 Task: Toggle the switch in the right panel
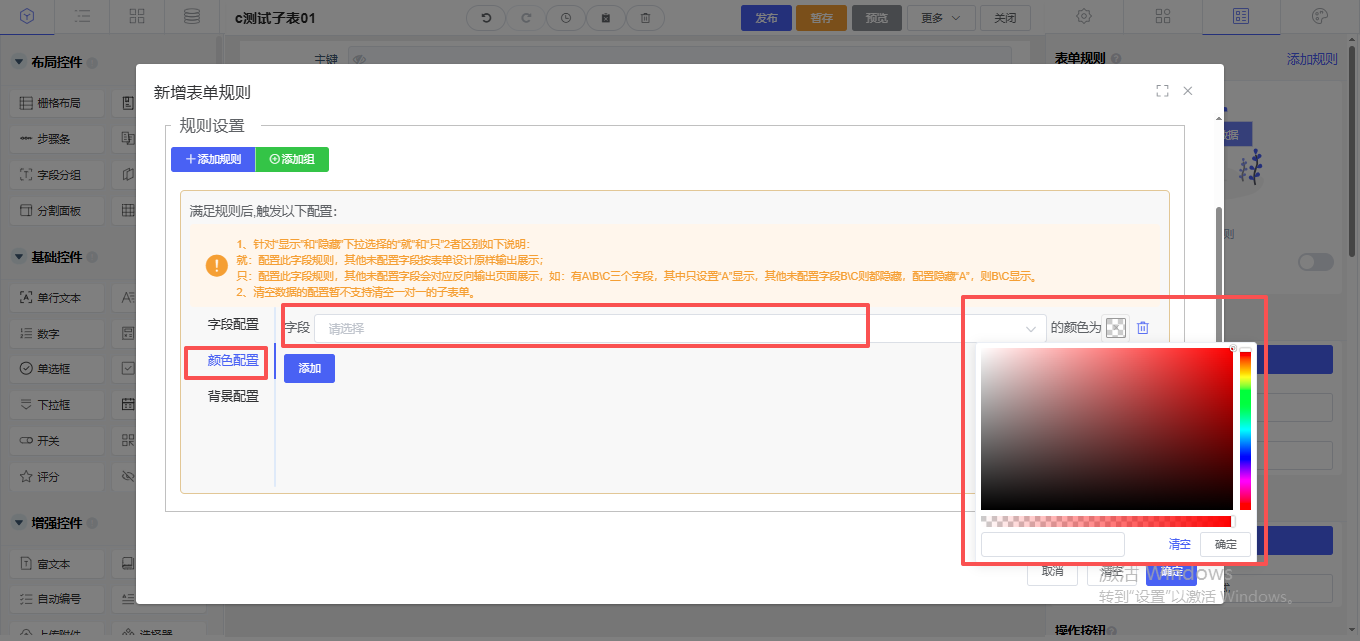point(1315,261)
